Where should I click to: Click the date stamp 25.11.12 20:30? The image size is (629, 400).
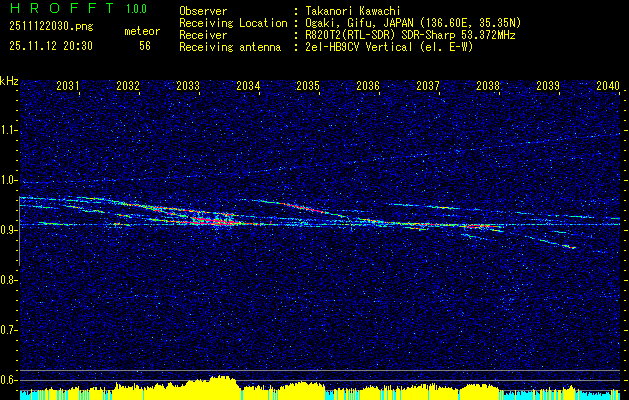[x=51, y=46]
